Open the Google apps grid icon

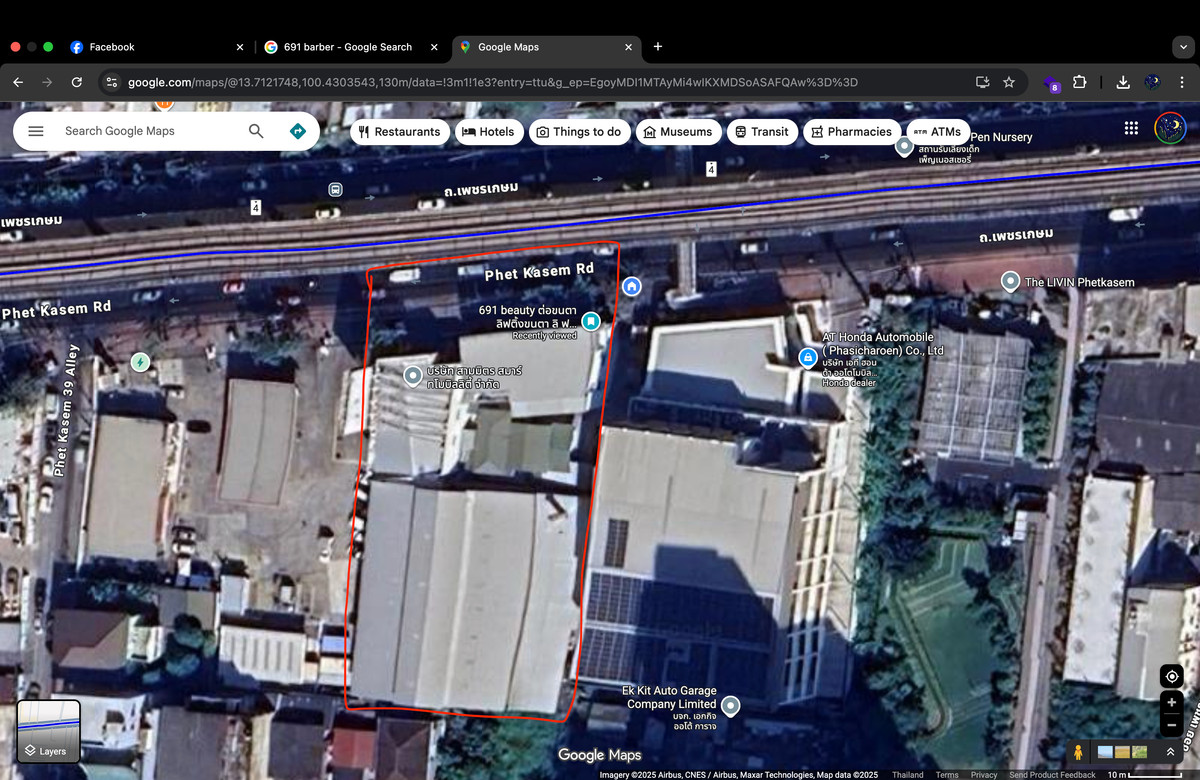point(1131,128)
